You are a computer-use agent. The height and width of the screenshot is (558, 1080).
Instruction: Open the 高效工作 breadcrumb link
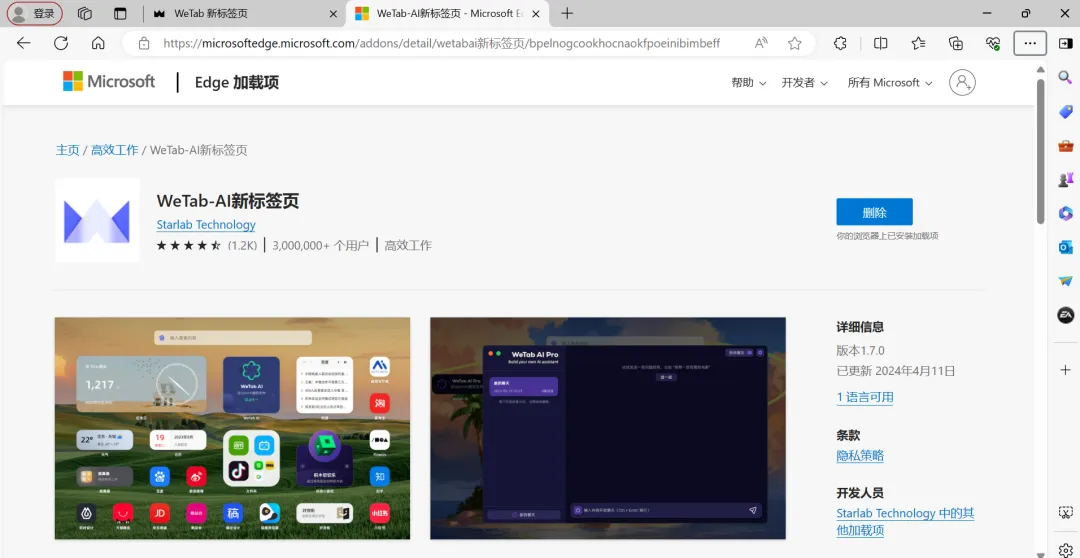(x=114, y=150)
